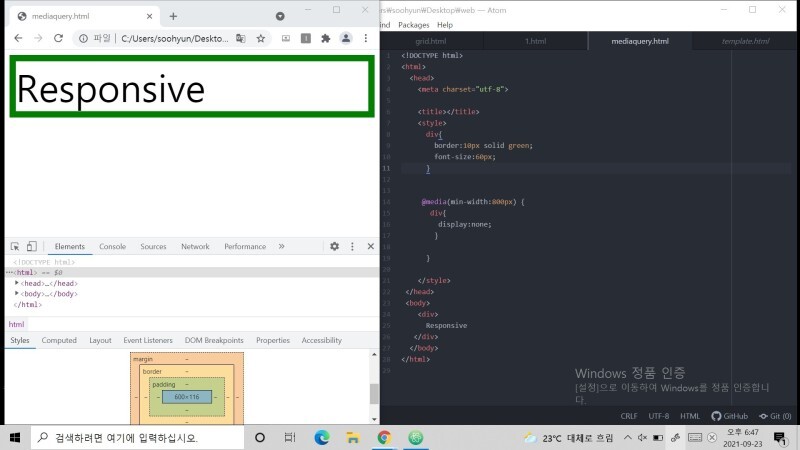Open Help menu in Atom
This screenshot has height=450, width=800.
click(445, 25)
